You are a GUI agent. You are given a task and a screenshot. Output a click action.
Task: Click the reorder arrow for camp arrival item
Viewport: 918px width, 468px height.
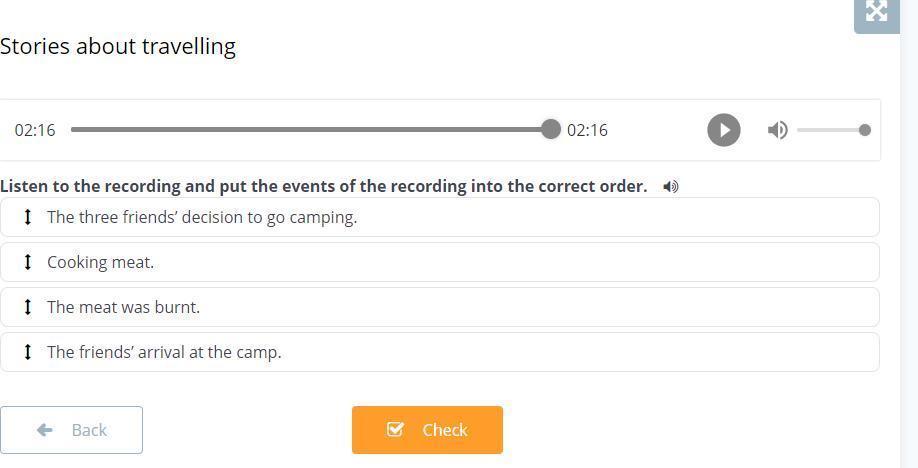[x=28, y=352]
